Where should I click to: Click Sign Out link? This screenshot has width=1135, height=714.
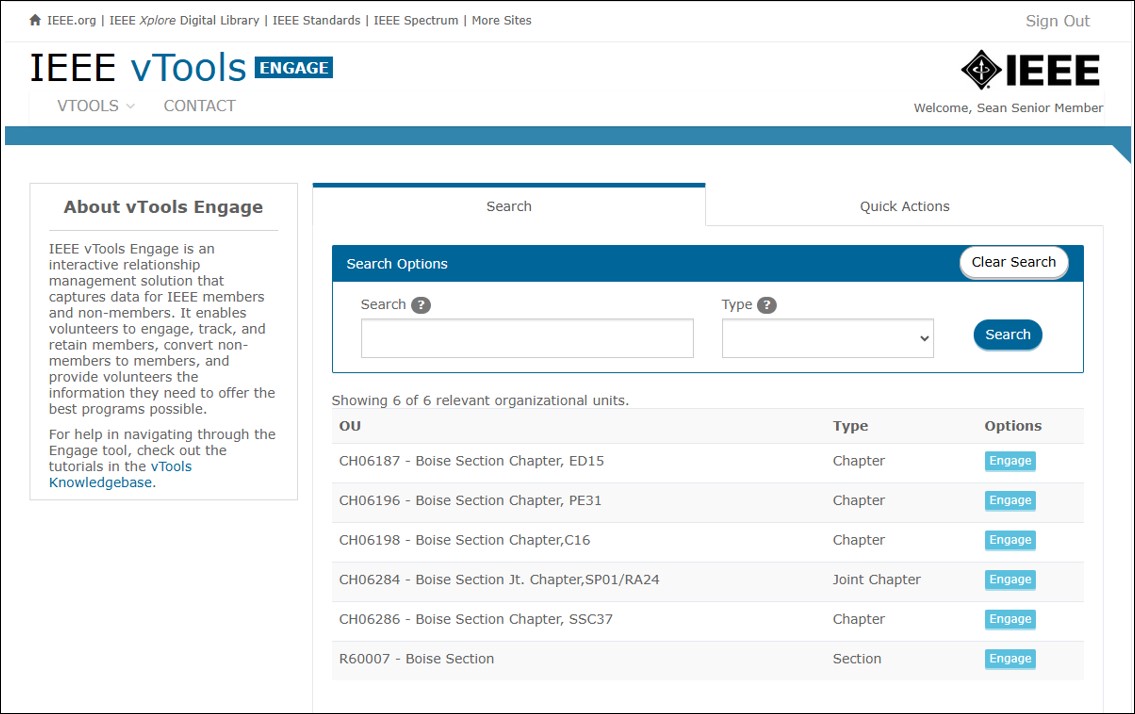pyautogui.click(x=1057, y=21)
